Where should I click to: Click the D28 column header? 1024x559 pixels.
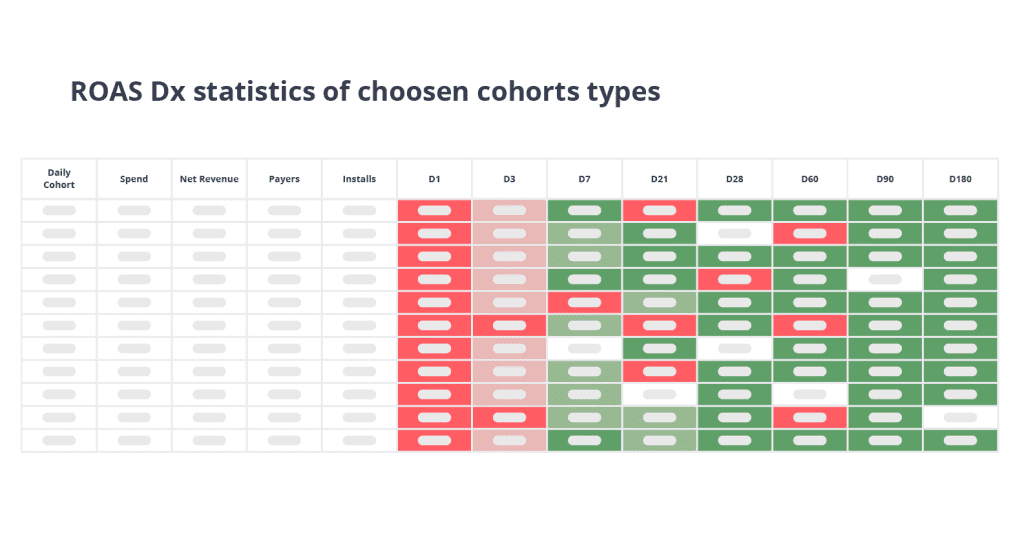tap(734, 179)
